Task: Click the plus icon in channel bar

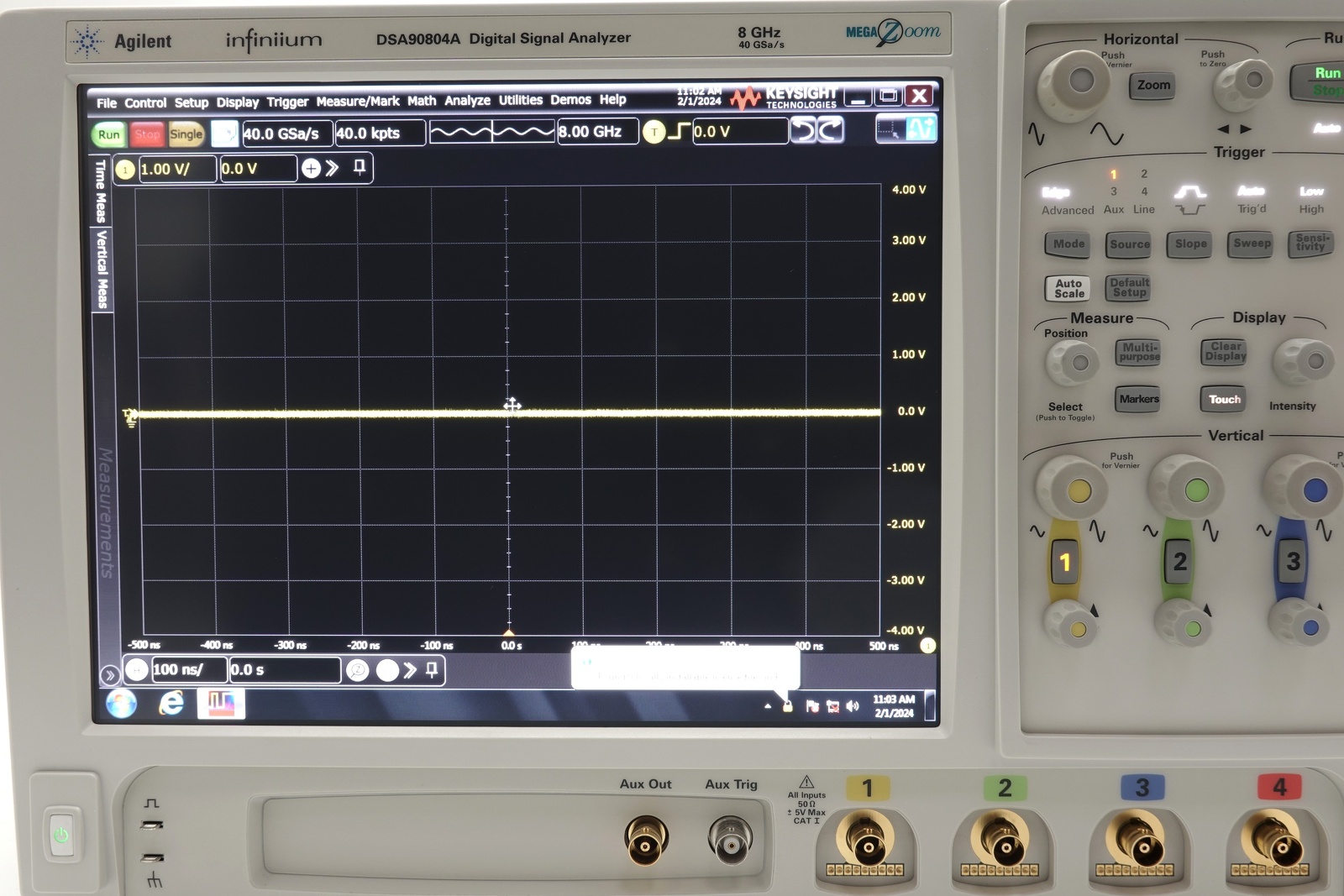Action: coord(311,169)
